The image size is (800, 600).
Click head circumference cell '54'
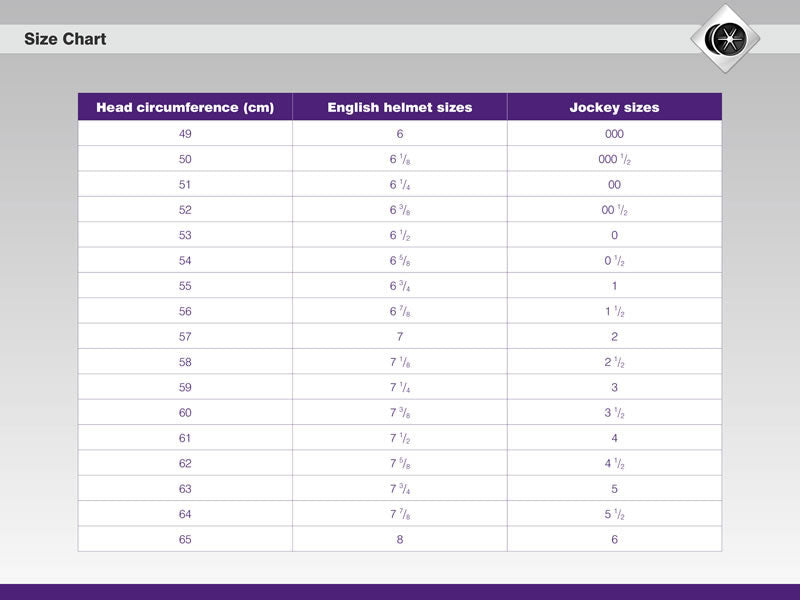coord(185,261)
